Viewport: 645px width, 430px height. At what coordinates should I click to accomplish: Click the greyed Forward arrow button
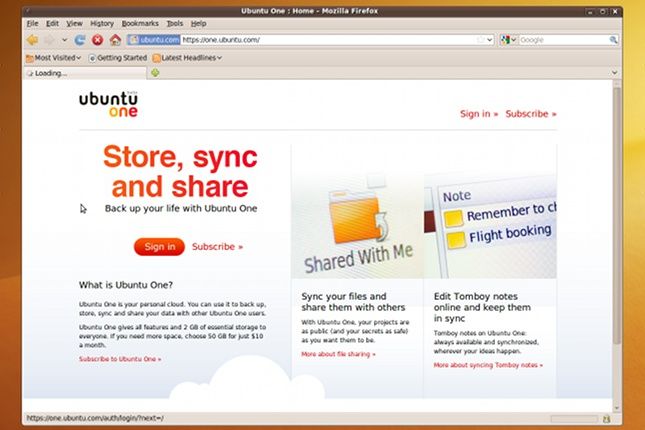[x=50, y=40]
